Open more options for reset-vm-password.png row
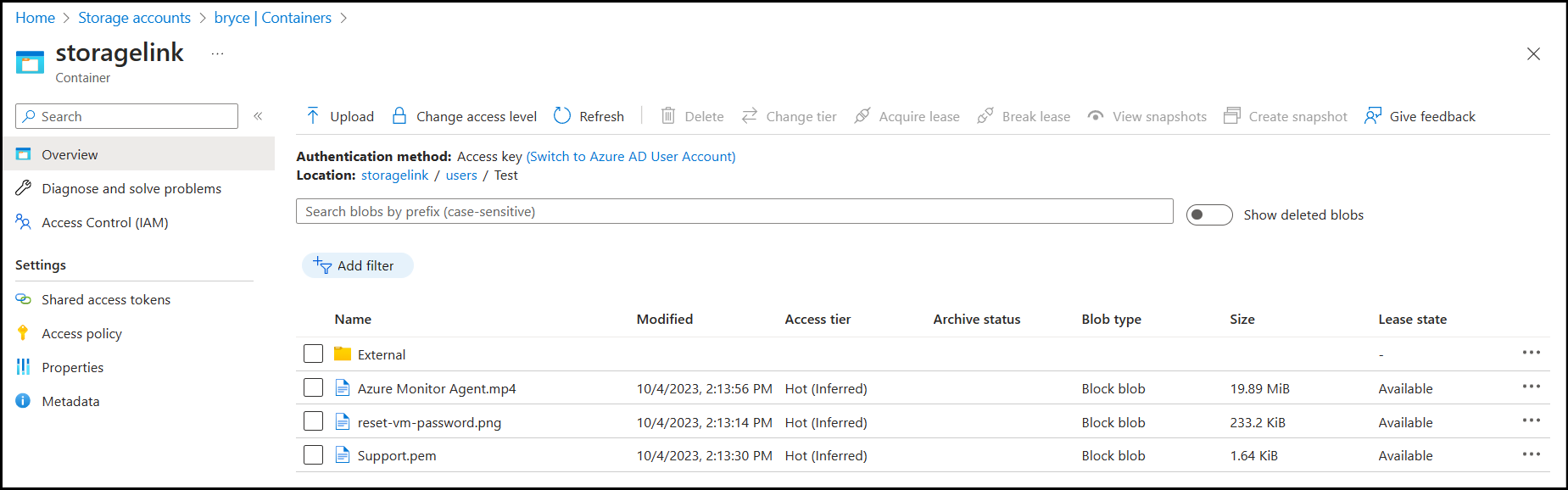This screenshot has height=490, width=1568. pyautogui.click(x=1531, y=420)
